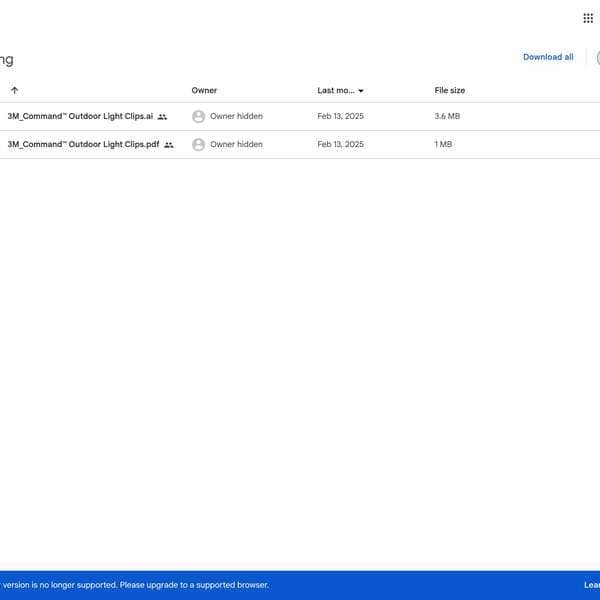Click the owner avatar in the .pdf row
Screen dimensions: 600x600
pyautogui.click(x=198, y=144)
